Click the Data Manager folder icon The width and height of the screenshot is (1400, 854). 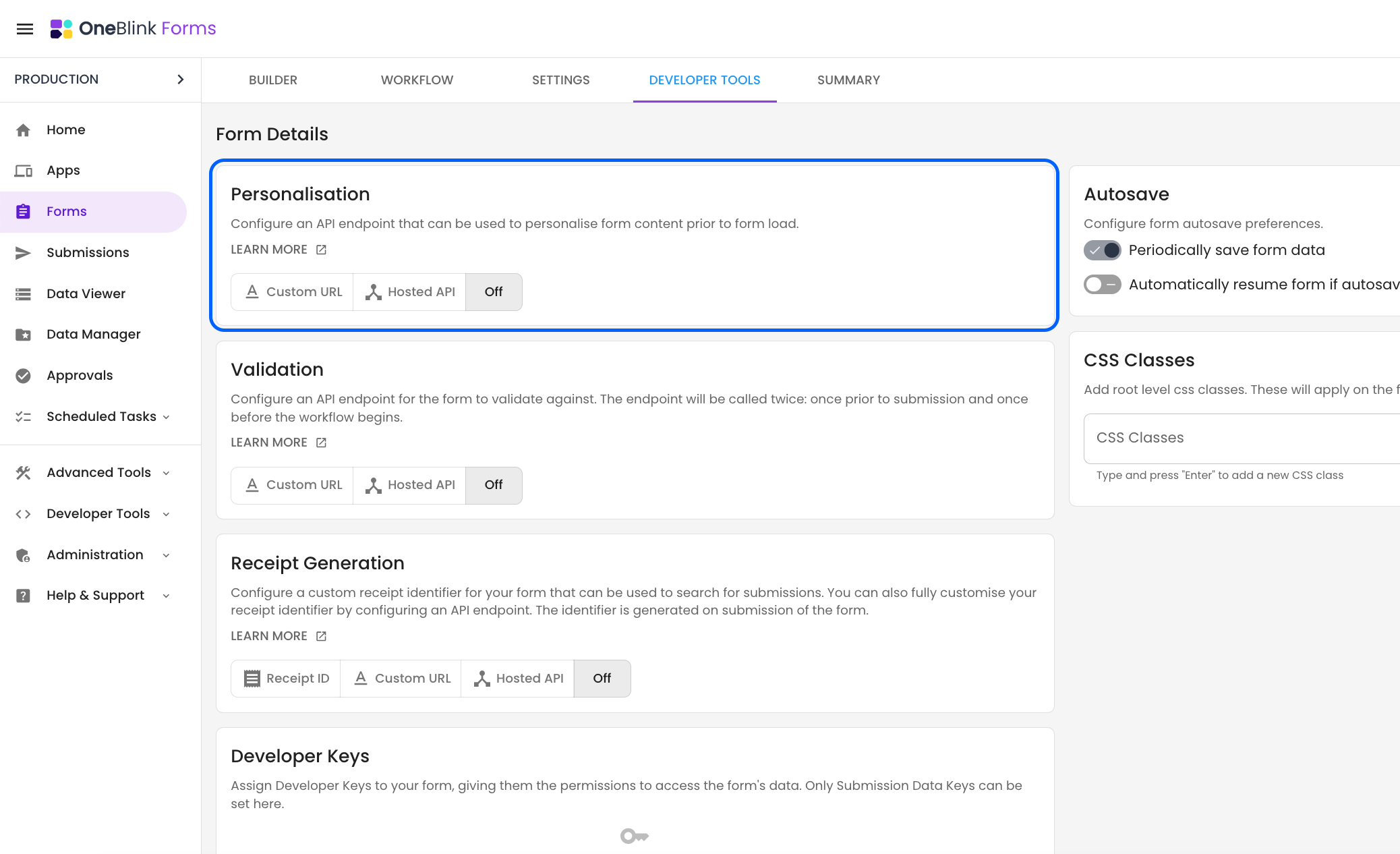point(23,335)
